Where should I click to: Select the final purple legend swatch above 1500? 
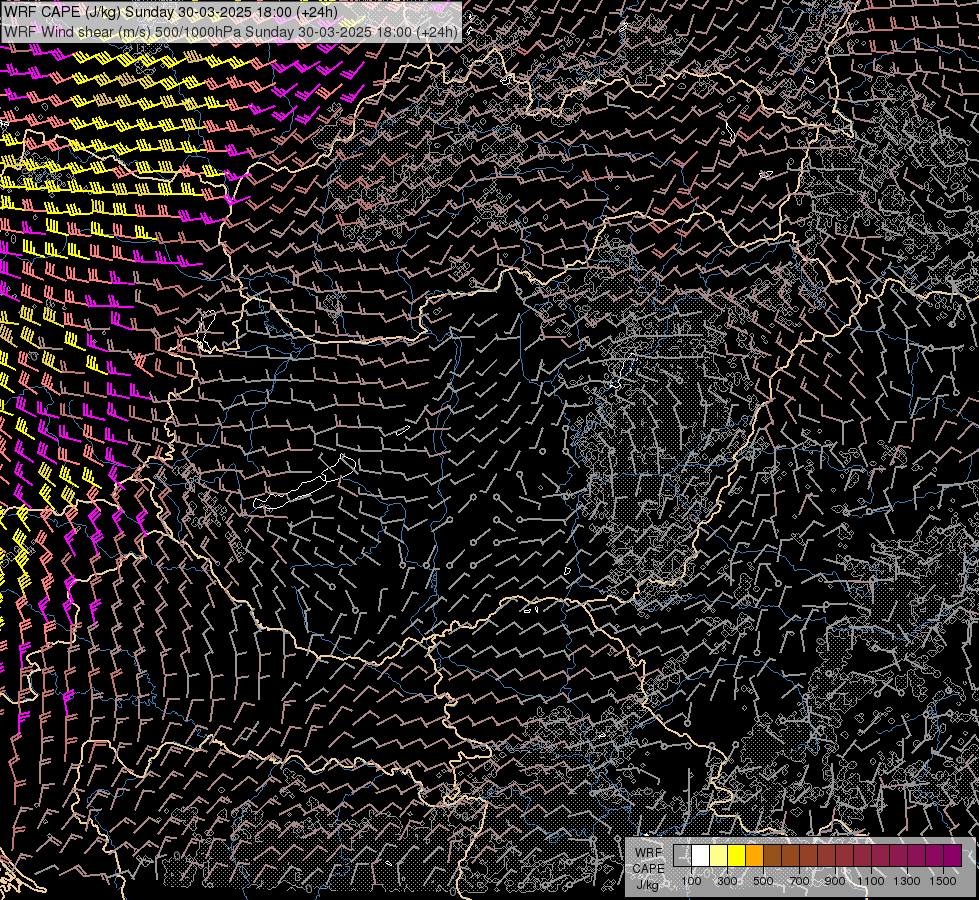pos(953,856)
